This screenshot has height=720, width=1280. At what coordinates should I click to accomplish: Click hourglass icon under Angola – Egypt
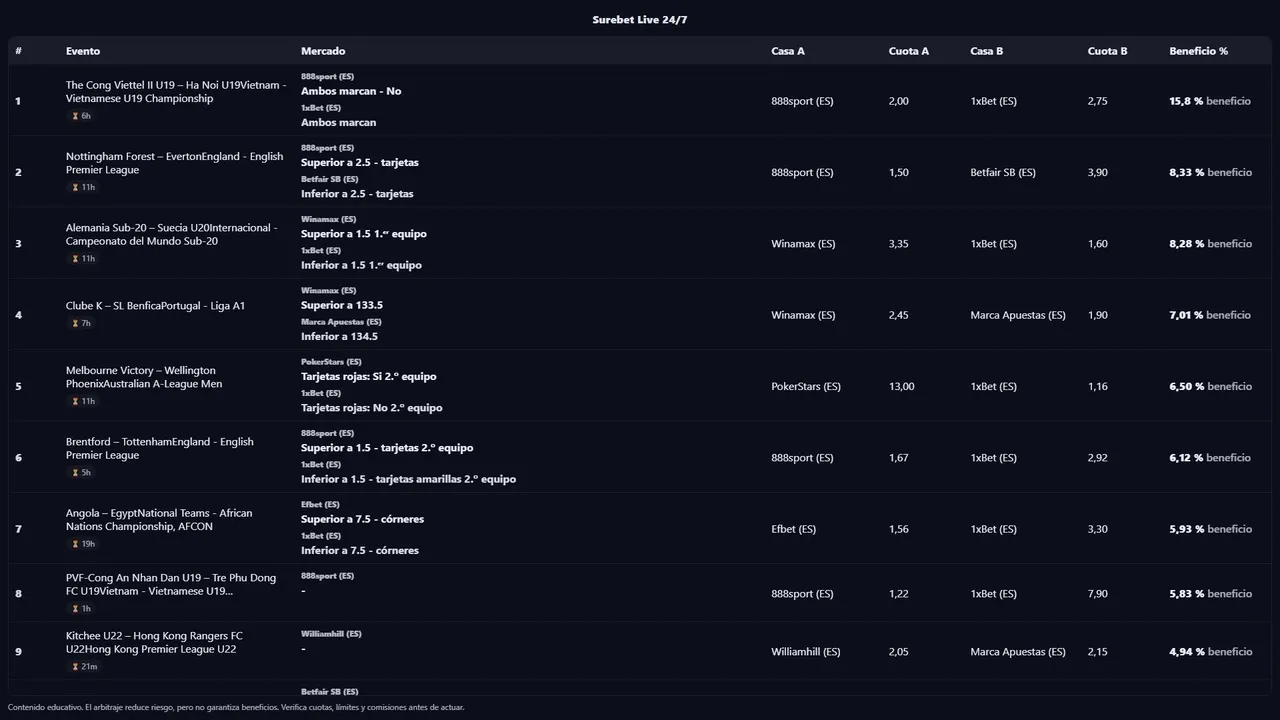(x=75, y=545)
